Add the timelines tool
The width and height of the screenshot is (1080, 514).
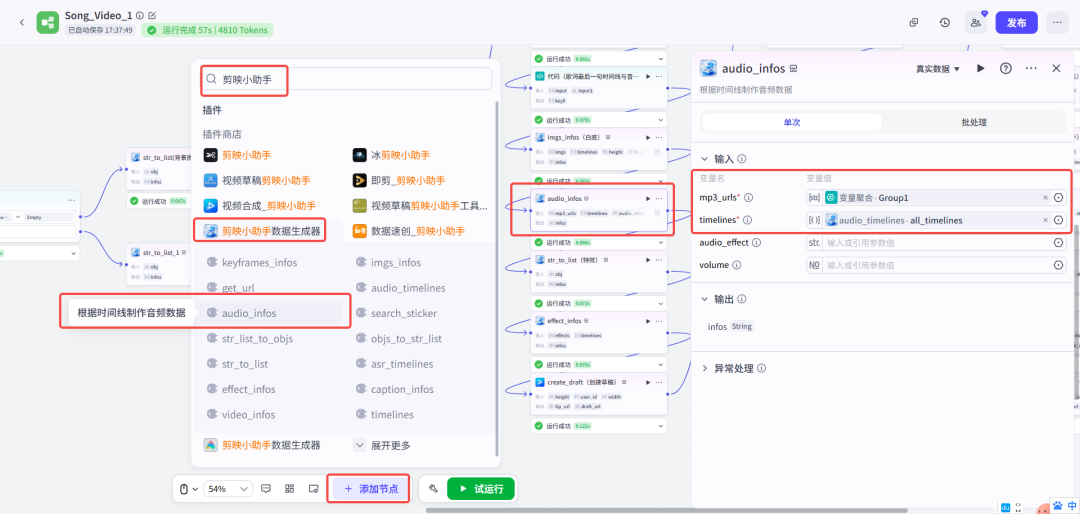click(x=392, y=415)
